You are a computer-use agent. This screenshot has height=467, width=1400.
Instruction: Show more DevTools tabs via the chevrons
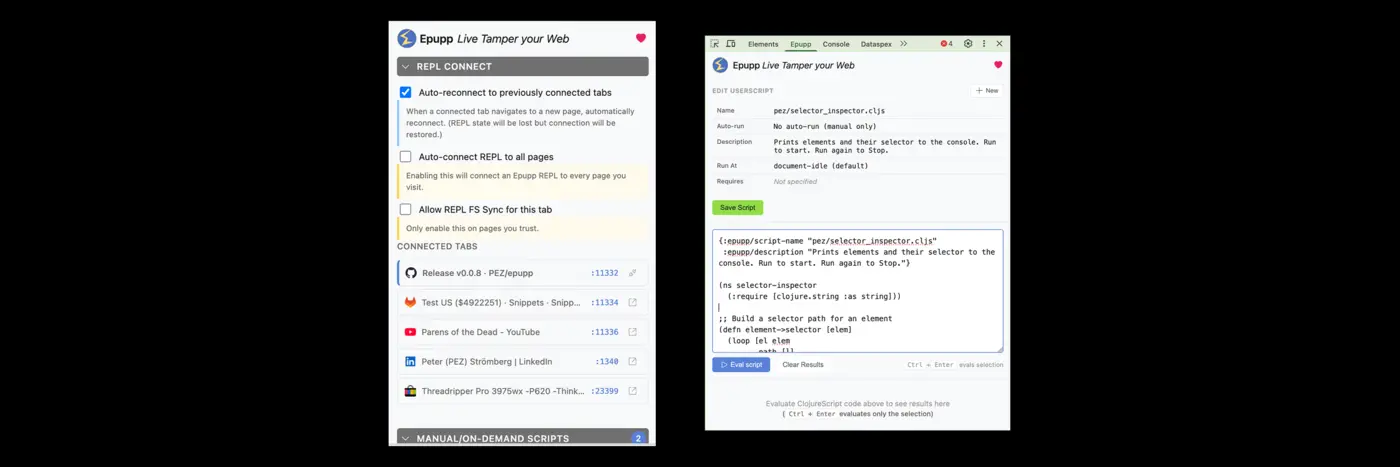pyautogui.click(x=903, y=44)
